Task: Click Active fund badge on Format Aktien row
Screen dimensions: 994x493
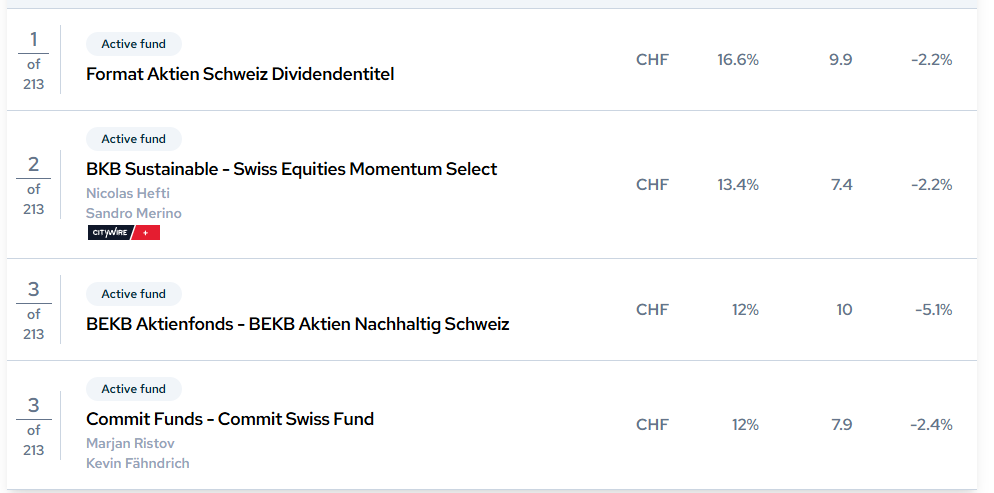Action: [134, 44]
